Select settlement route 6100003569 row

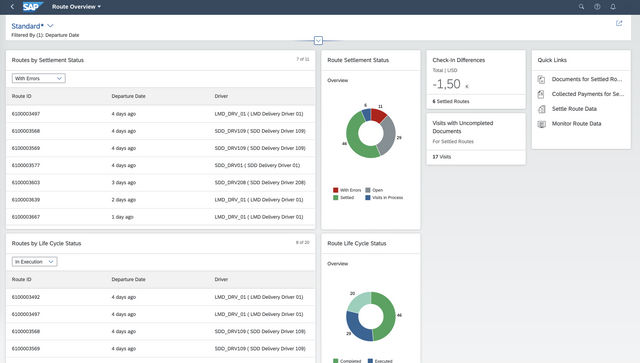point(160,148)
